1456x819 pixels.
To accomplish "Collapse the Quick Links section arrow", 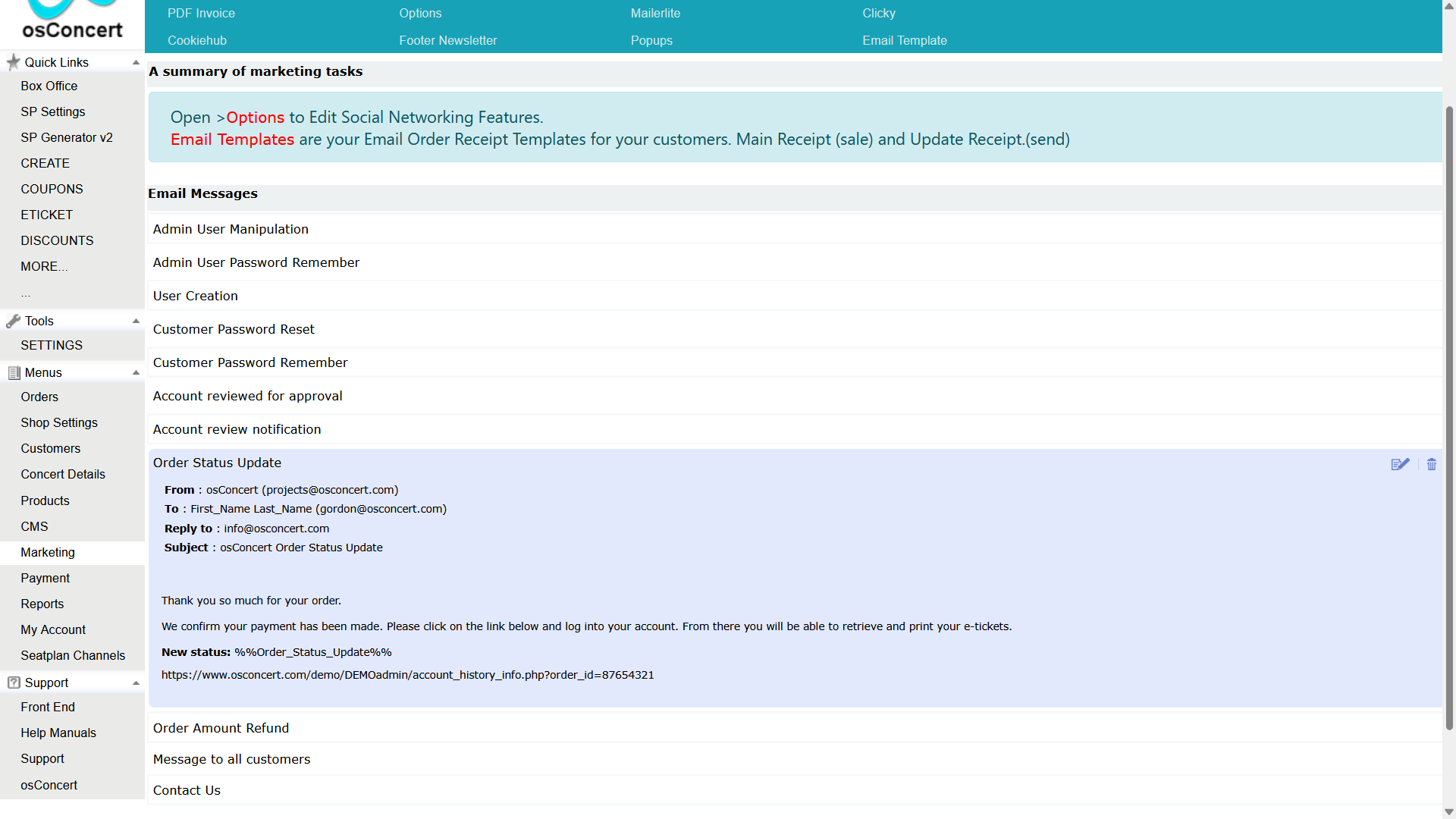I will pyautogui.click(x=136, y=62).
